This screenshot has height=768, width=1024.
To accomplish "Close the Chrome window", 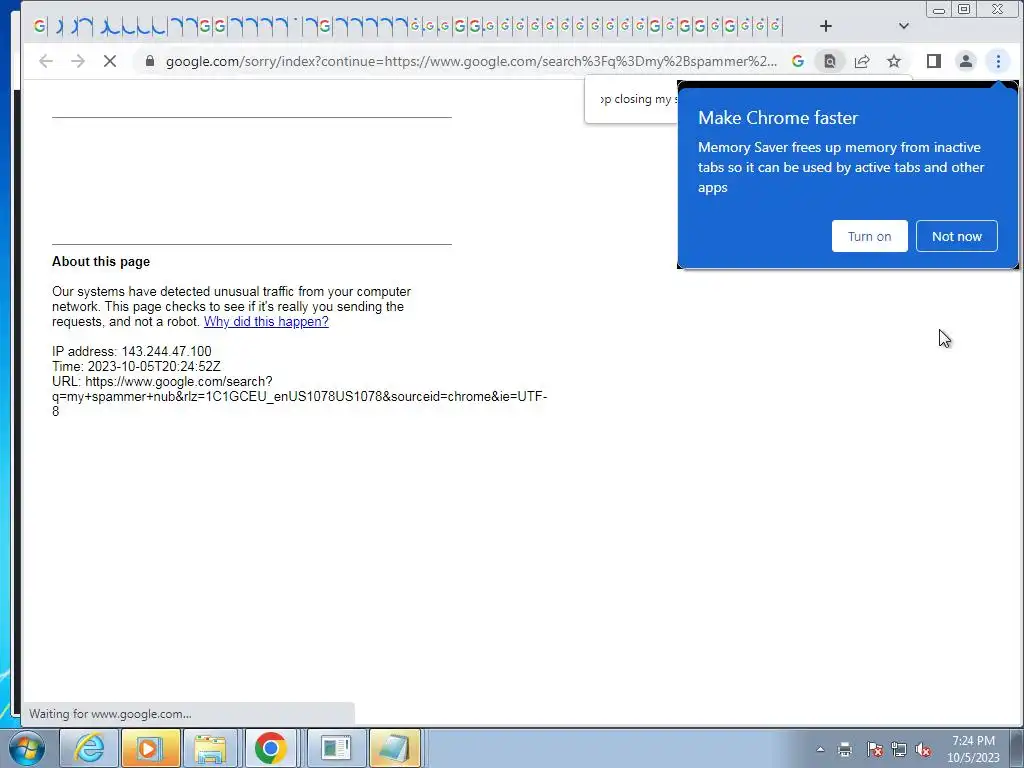I will pyautogui.click(x=997, y=9).
